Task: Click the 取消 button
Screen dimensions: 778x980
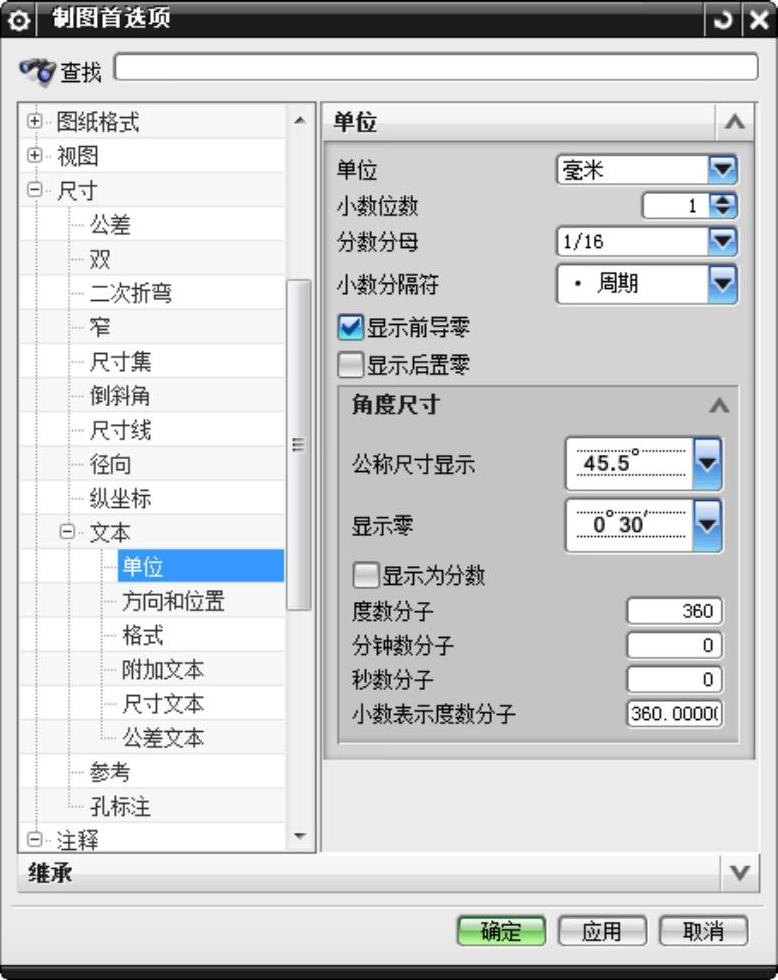Action: coord(703,931)
